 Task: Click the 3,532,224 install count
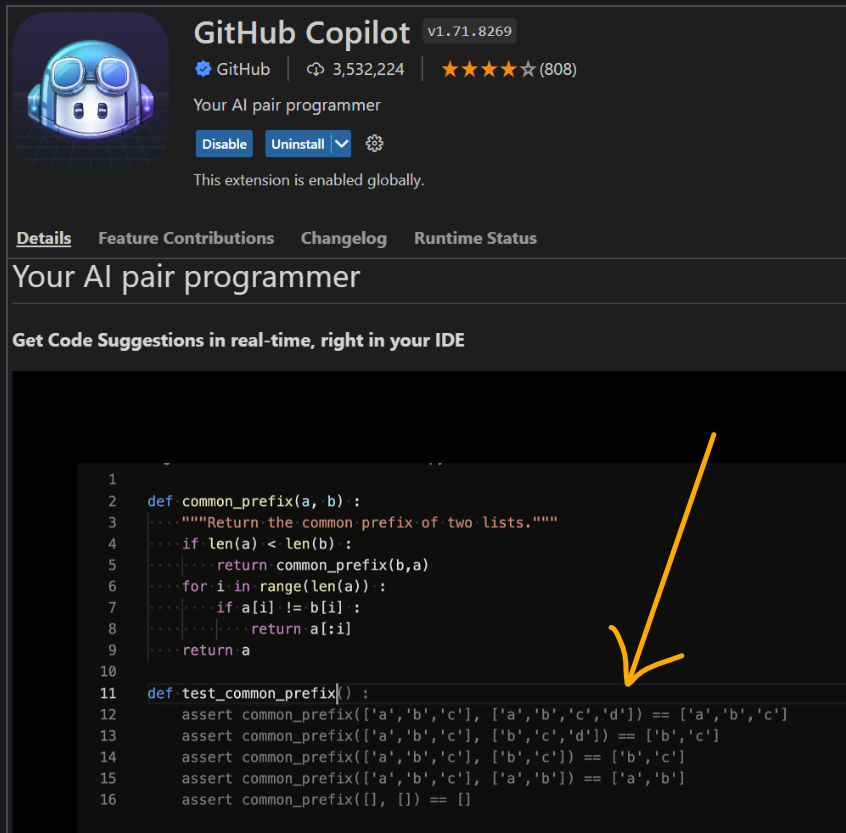tap(368, 69)
